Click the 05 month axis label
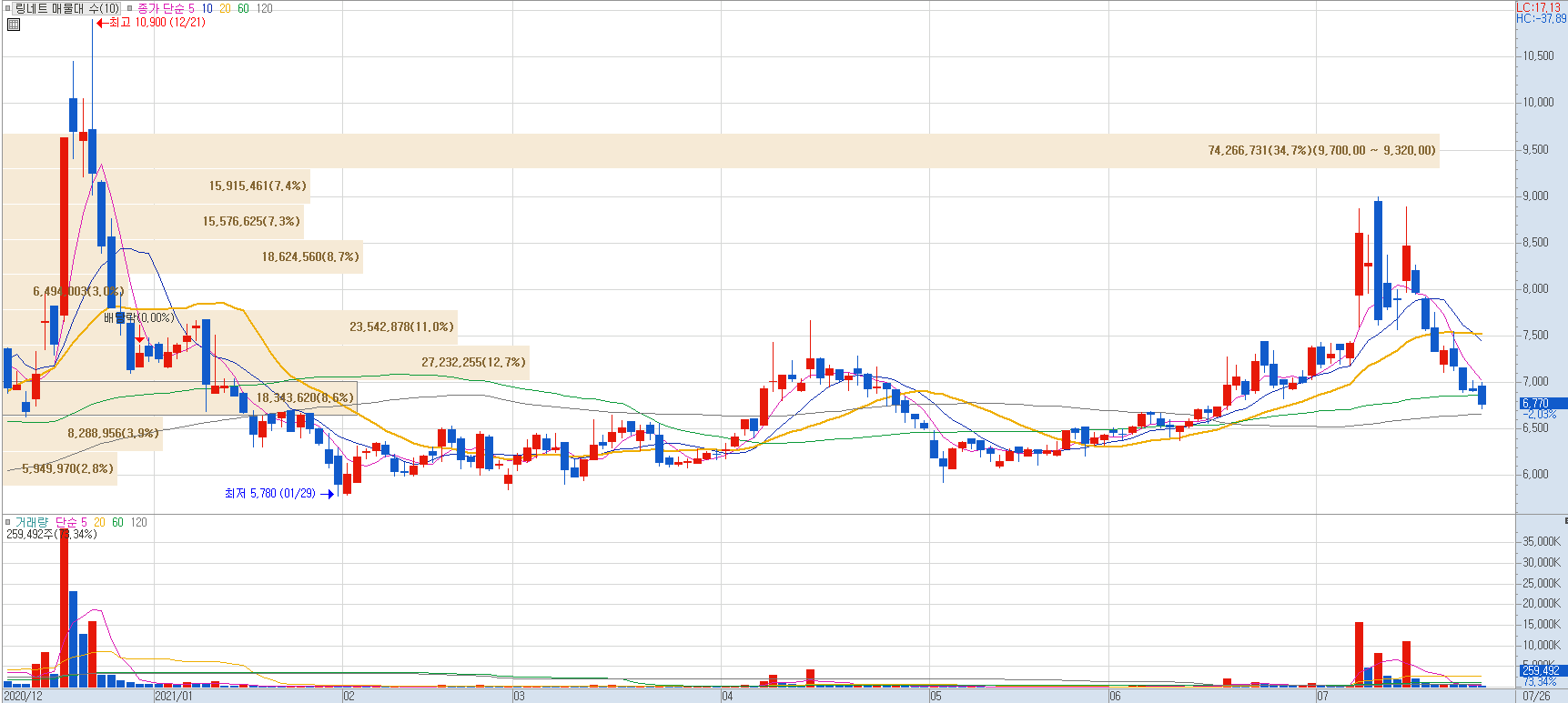Screen dimensions: 1568x703 (x=936, y=696)
